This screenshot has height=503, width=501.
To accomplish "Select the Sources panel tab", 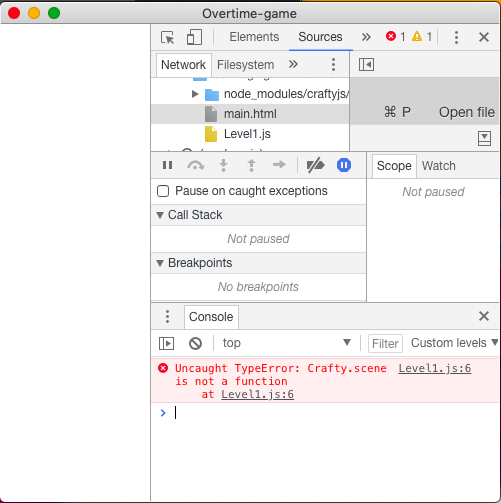I will [320, 37].
